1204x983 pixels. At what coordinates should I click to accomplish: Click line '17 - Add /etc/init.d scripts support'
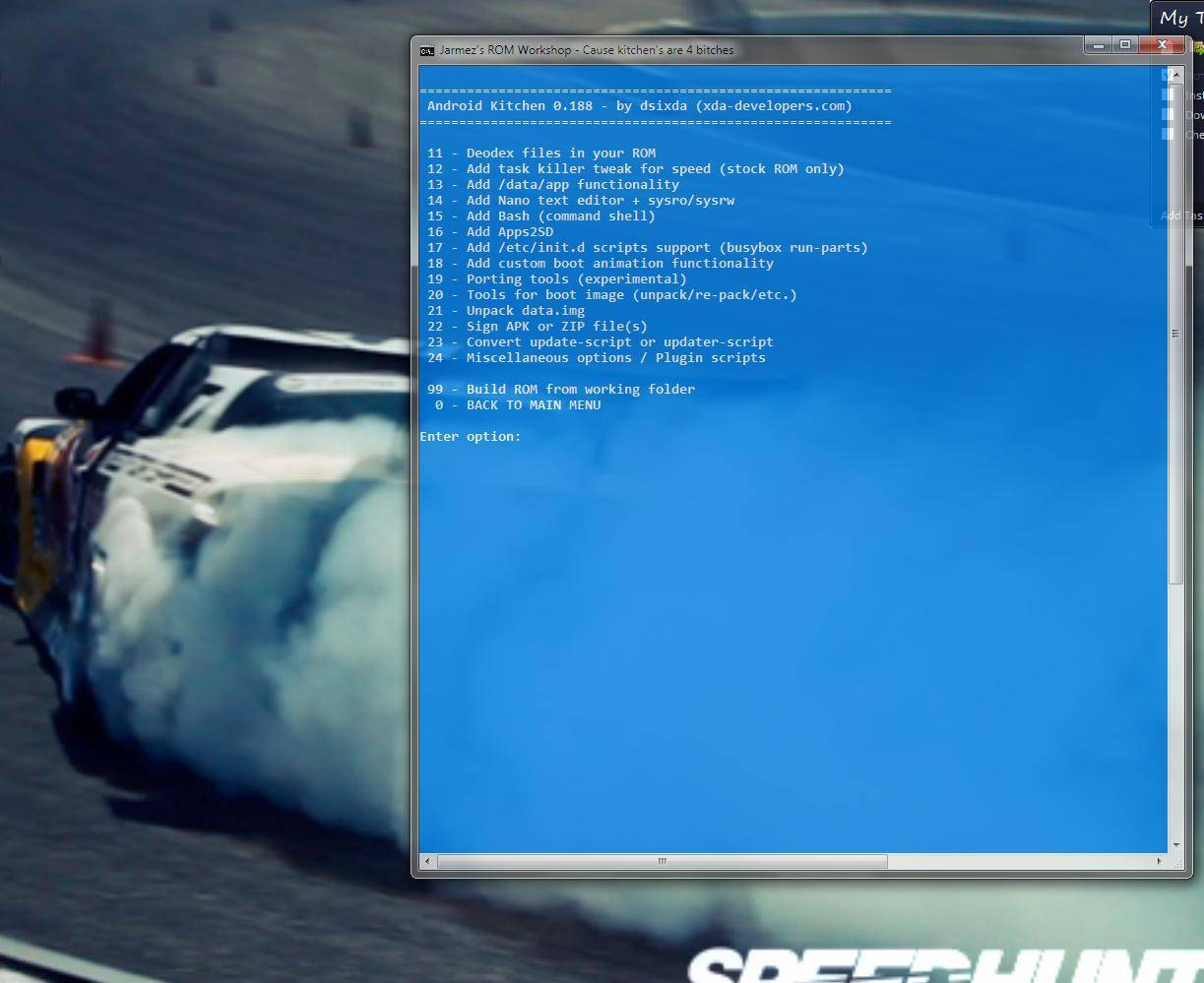pos(648,247)
